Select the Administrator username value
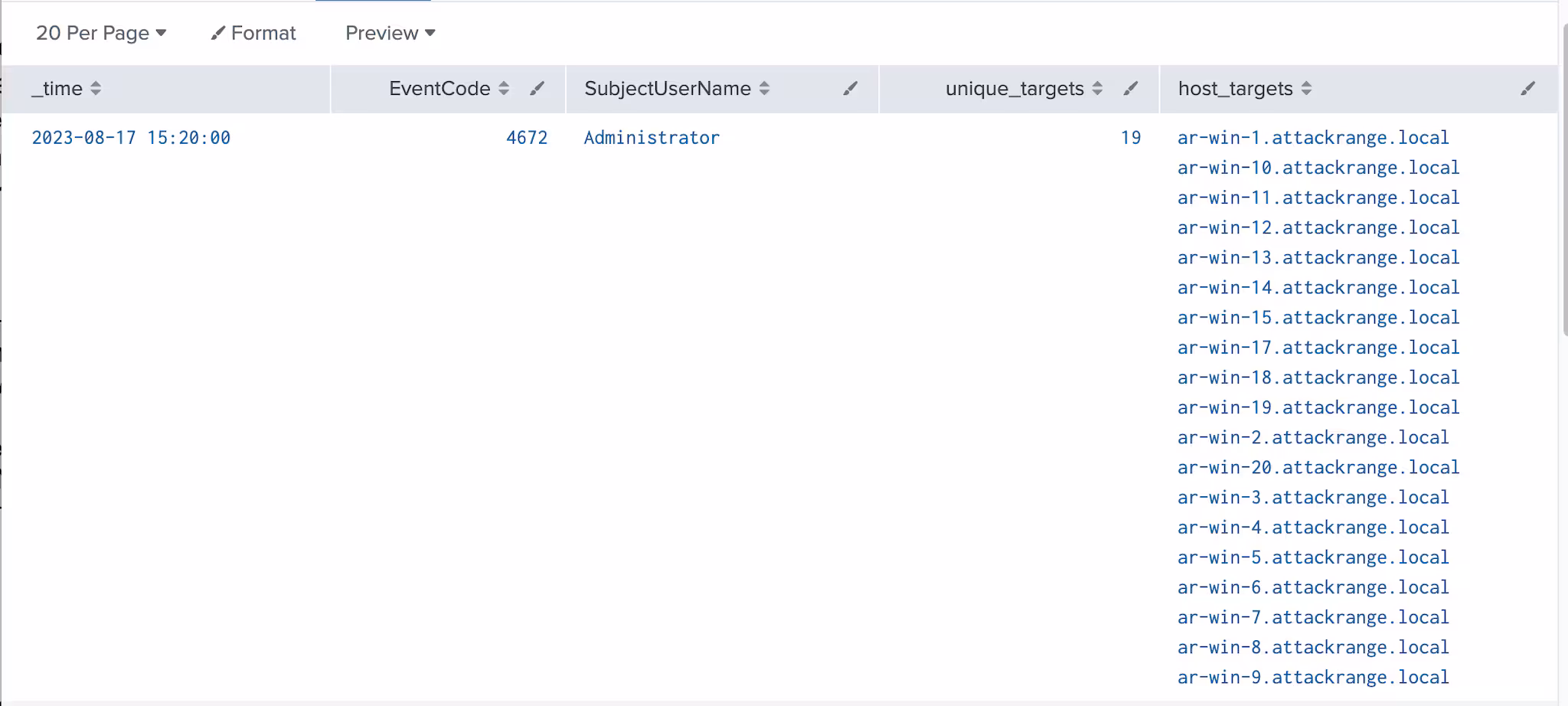Viewport: 1568px width, 706px height. pyautogui.click(x=652, y=138)
